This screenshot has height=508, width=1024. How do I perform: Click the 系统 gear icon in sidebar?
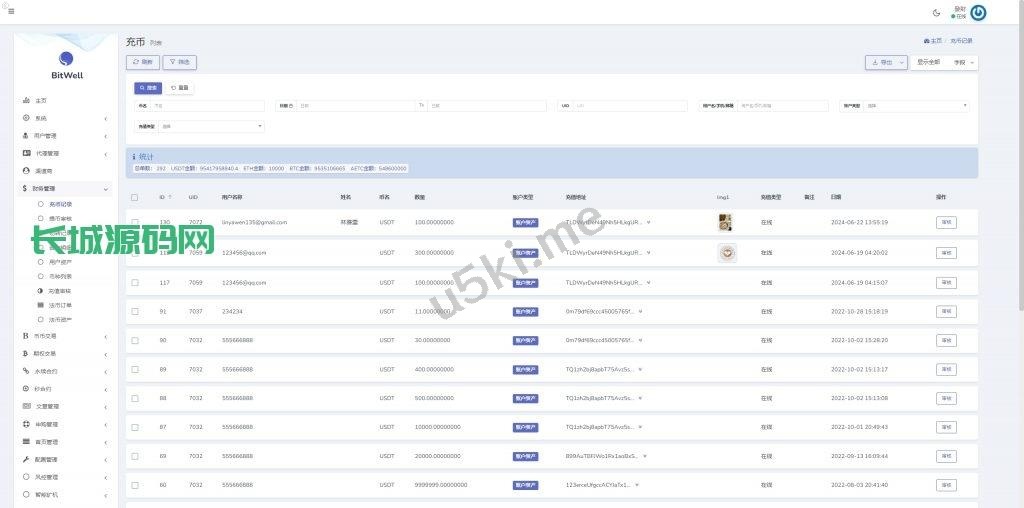[x=26, y=118]
